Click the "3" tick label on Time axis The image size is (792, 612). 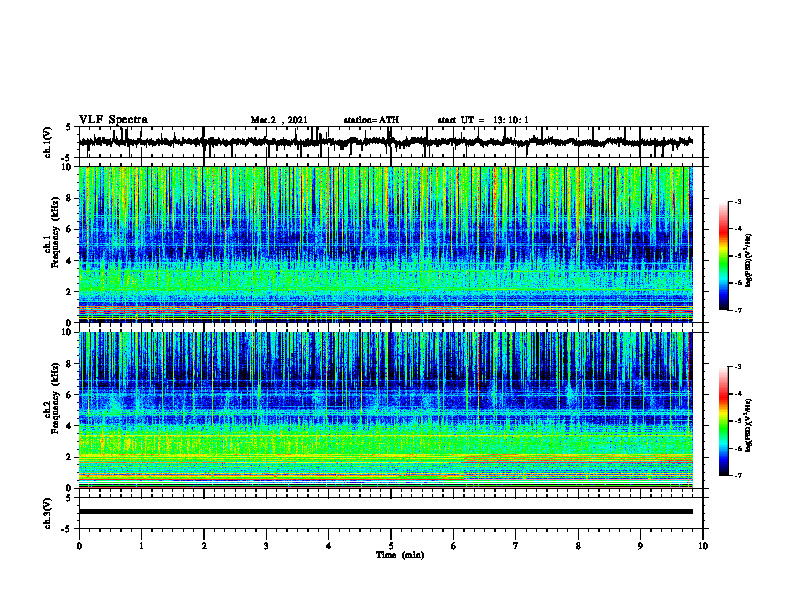tap(266, 546)
